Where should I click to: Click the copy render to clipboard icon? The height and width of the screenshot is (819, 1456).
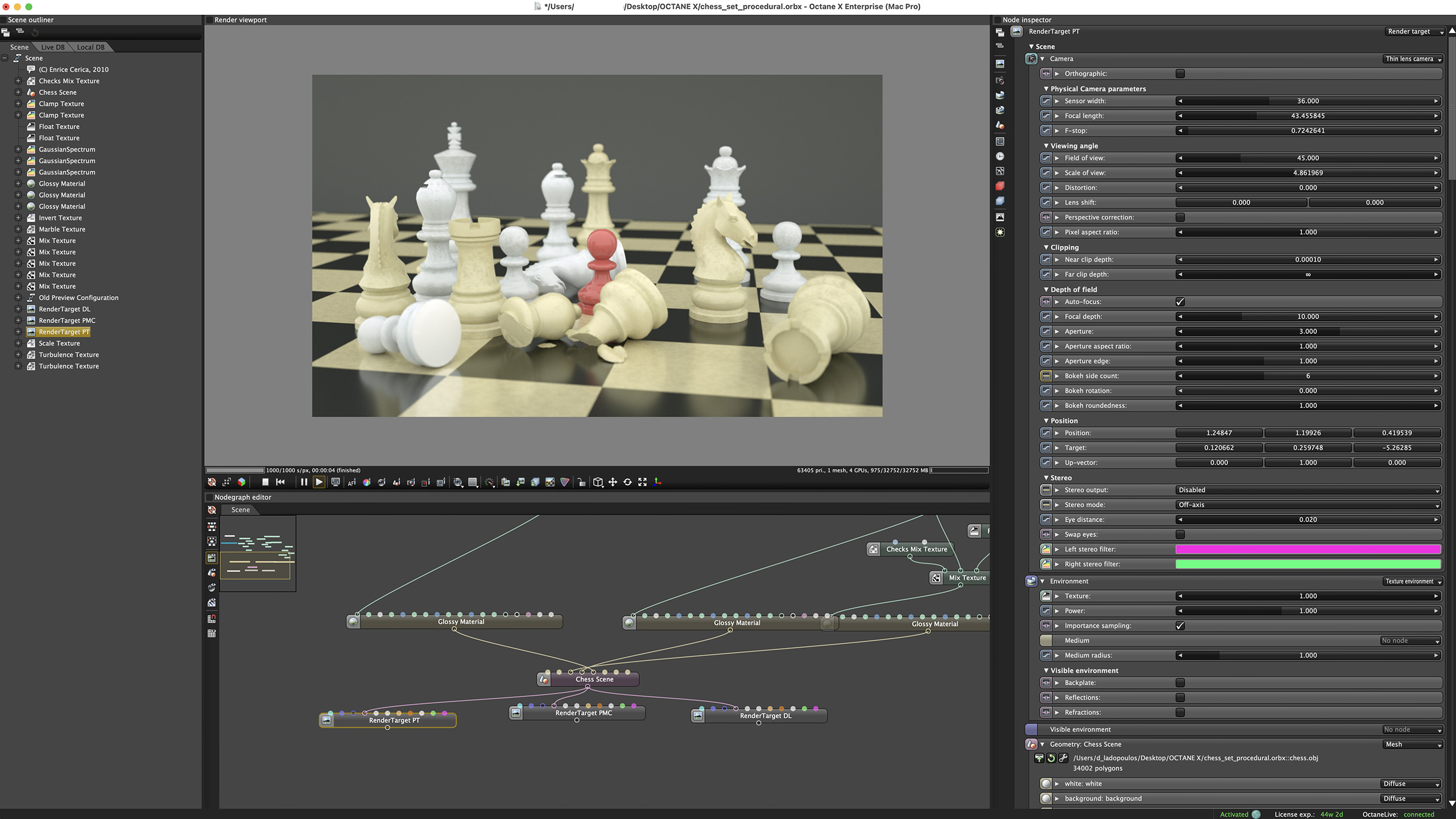(506, 482)
